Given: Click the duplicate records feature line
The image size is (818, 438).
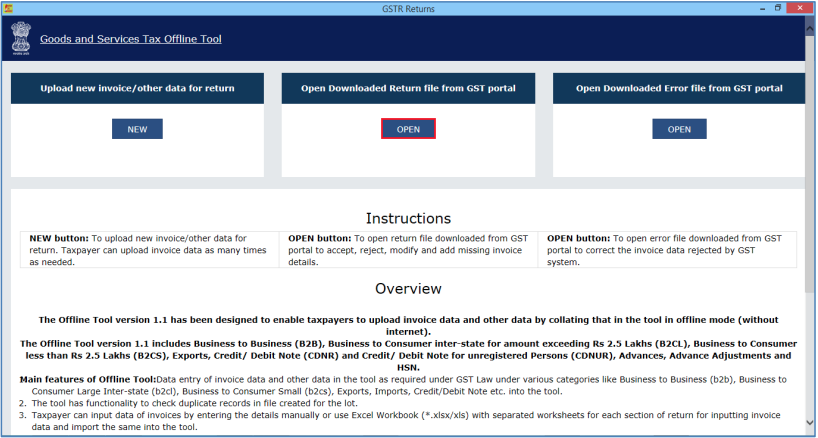Looking at the screenshot, I should pyautogui.click(x=195, y=403).
